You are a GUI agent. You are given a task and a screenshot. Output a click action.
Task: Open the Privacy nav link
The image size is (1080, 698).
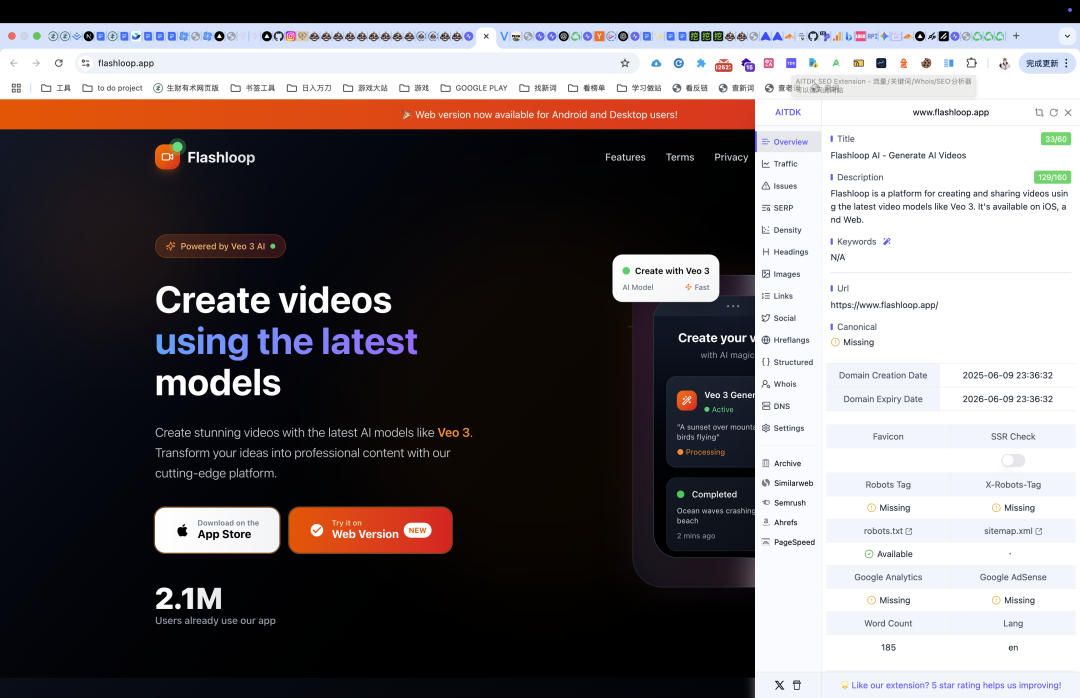[731, 157]
